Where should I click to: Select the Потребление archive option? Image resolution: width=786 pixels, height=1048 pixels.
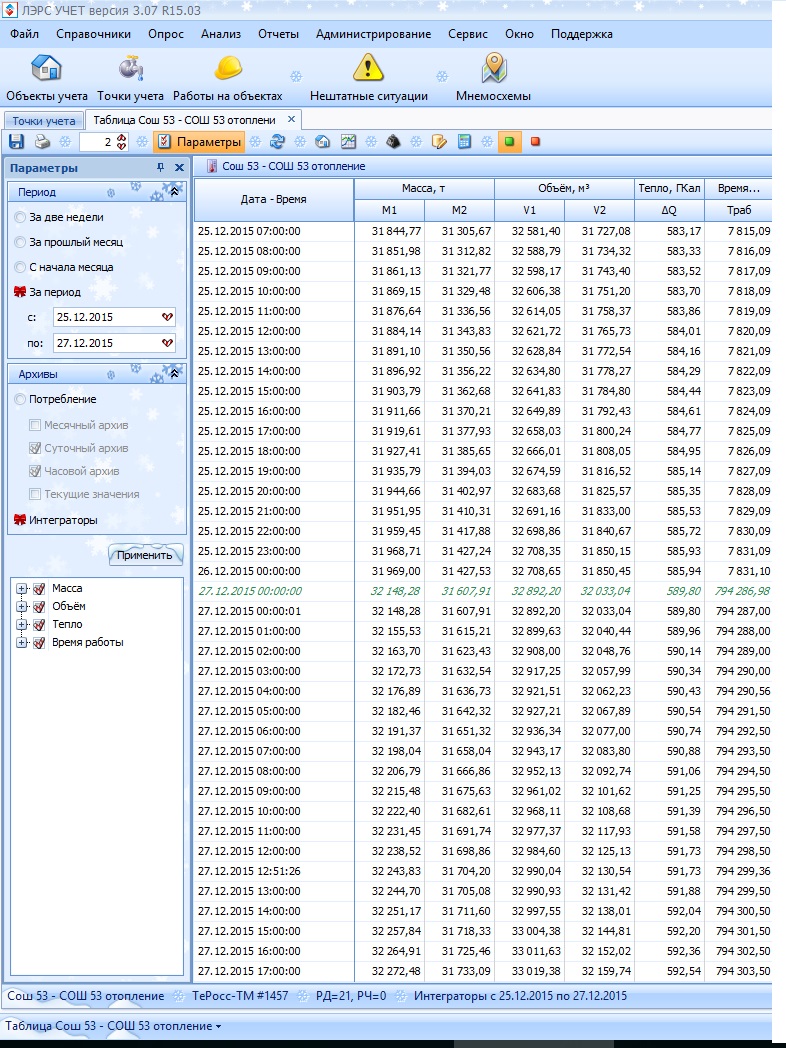point(20,399)
